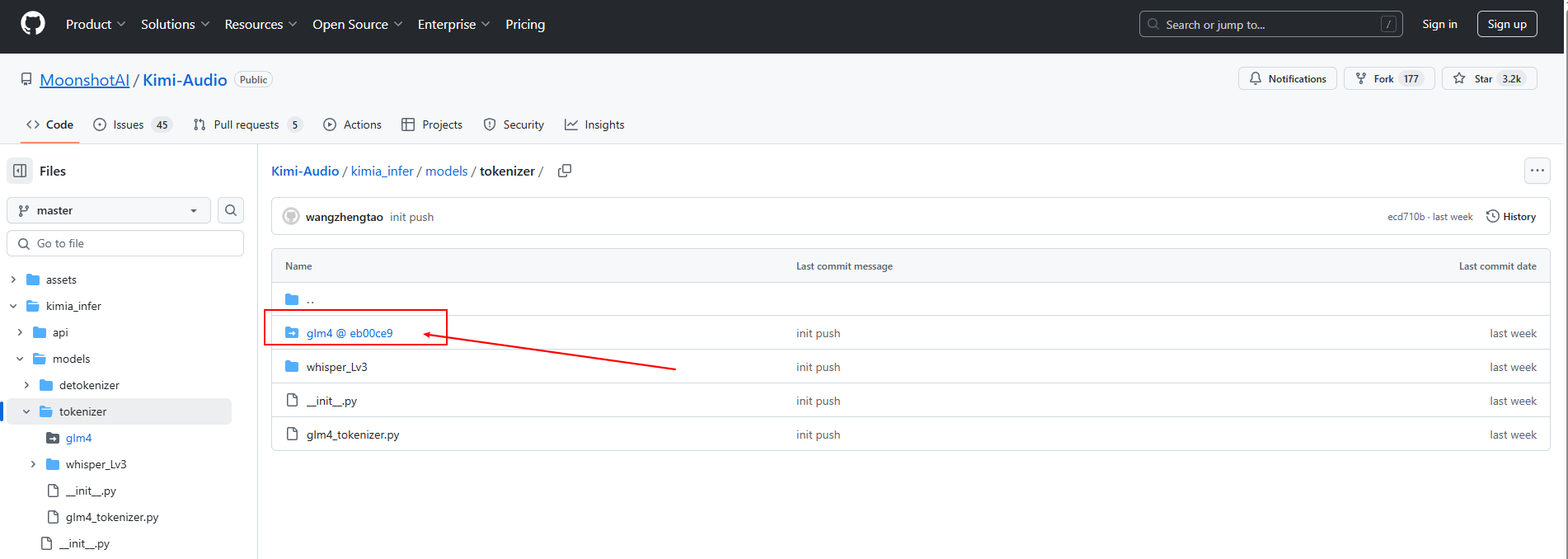Click whisper_Lv3 folder icon in file table

coord(292,367)
